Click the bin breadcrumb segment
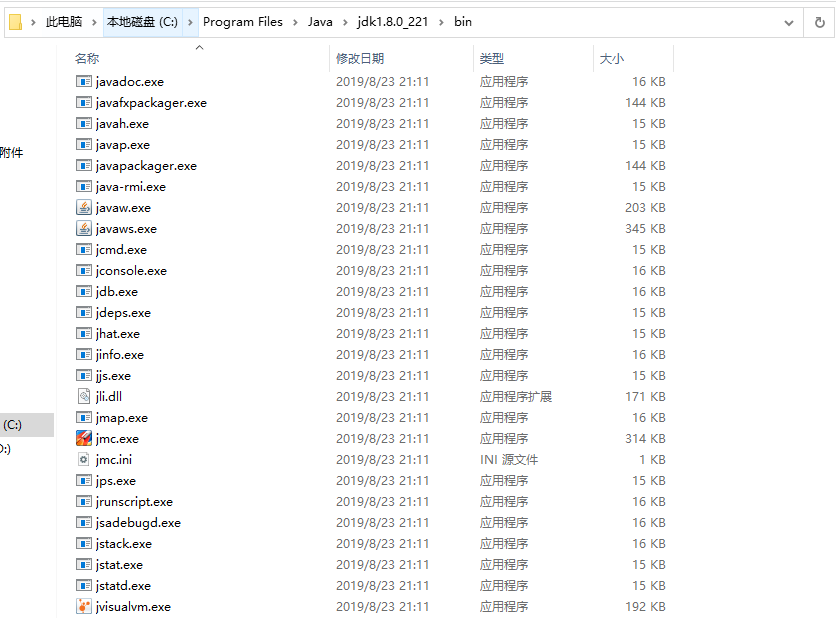The image size is (836, 621). [x=463, y=22]
